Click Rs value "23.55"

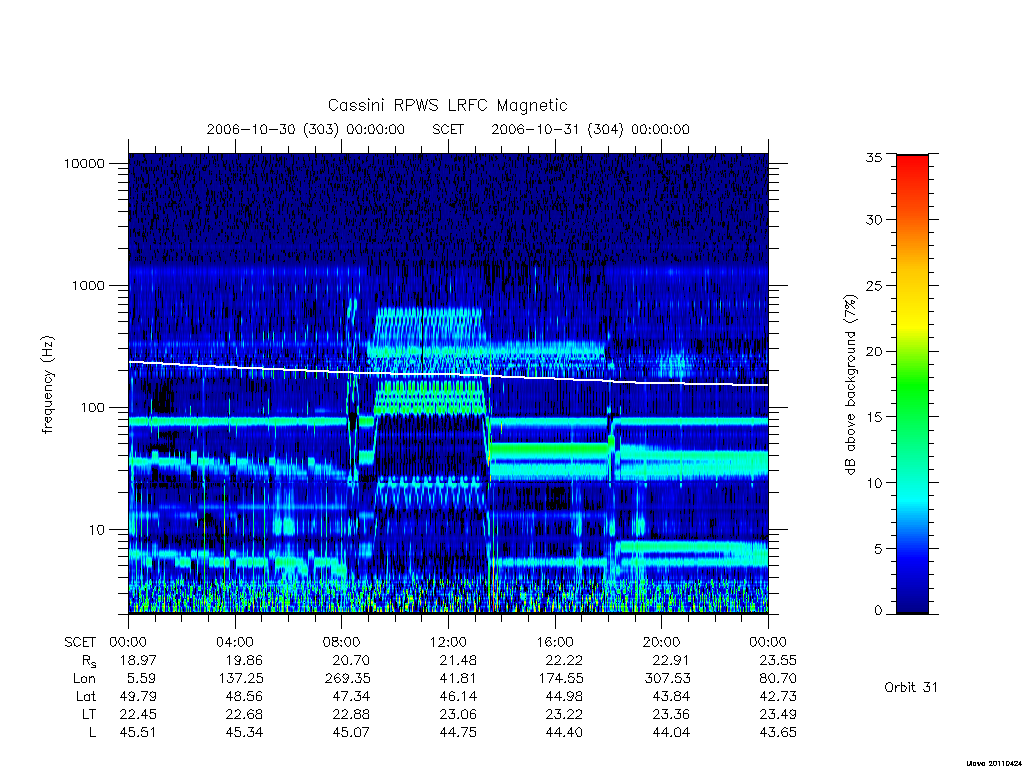(x=778, y=660)
